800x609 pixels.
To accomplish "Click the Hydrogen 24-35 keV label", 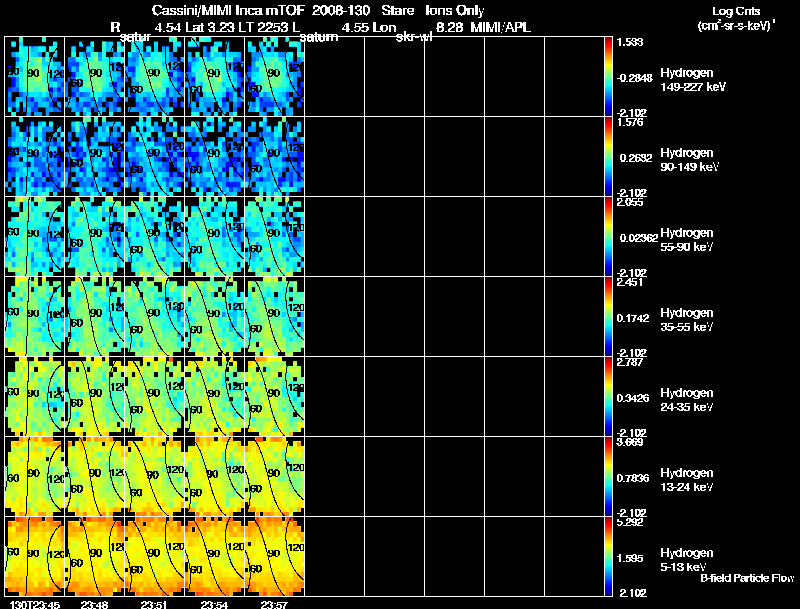I will point(687,400).
